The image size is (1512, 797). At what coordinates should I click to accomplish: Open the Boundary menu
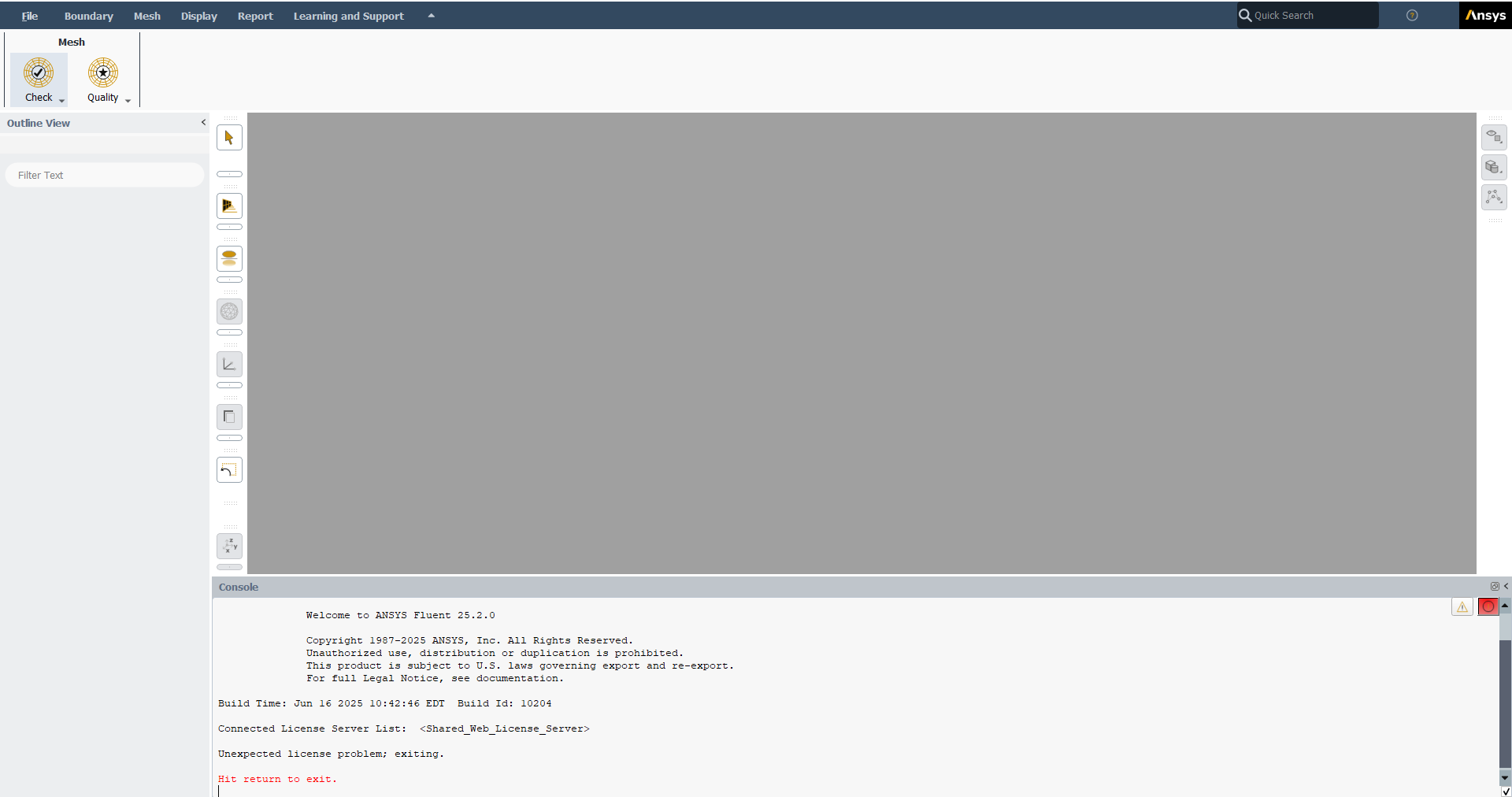click(89, 16)
